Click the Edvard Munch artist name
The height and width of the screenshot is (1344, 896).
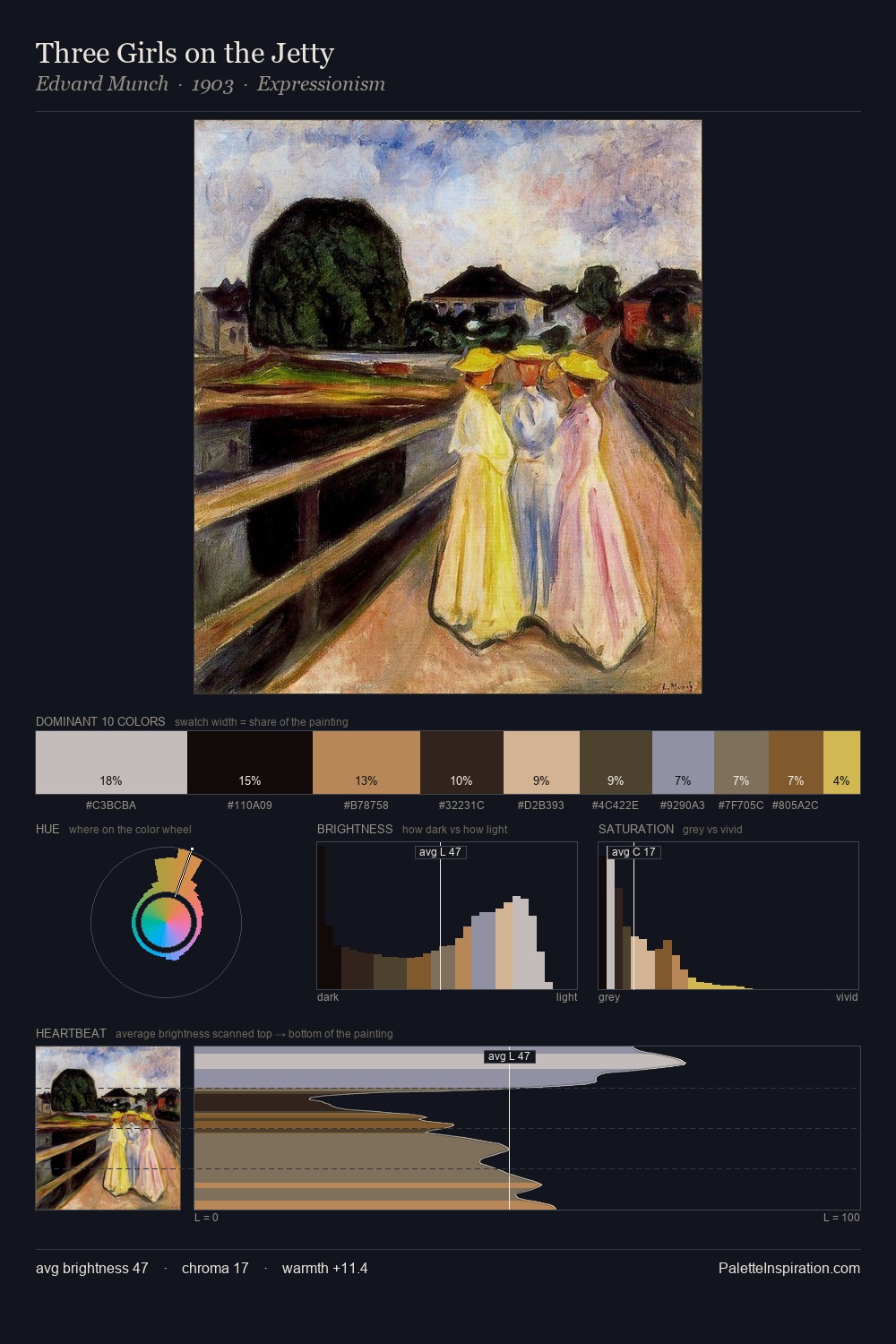coord(102,84)
